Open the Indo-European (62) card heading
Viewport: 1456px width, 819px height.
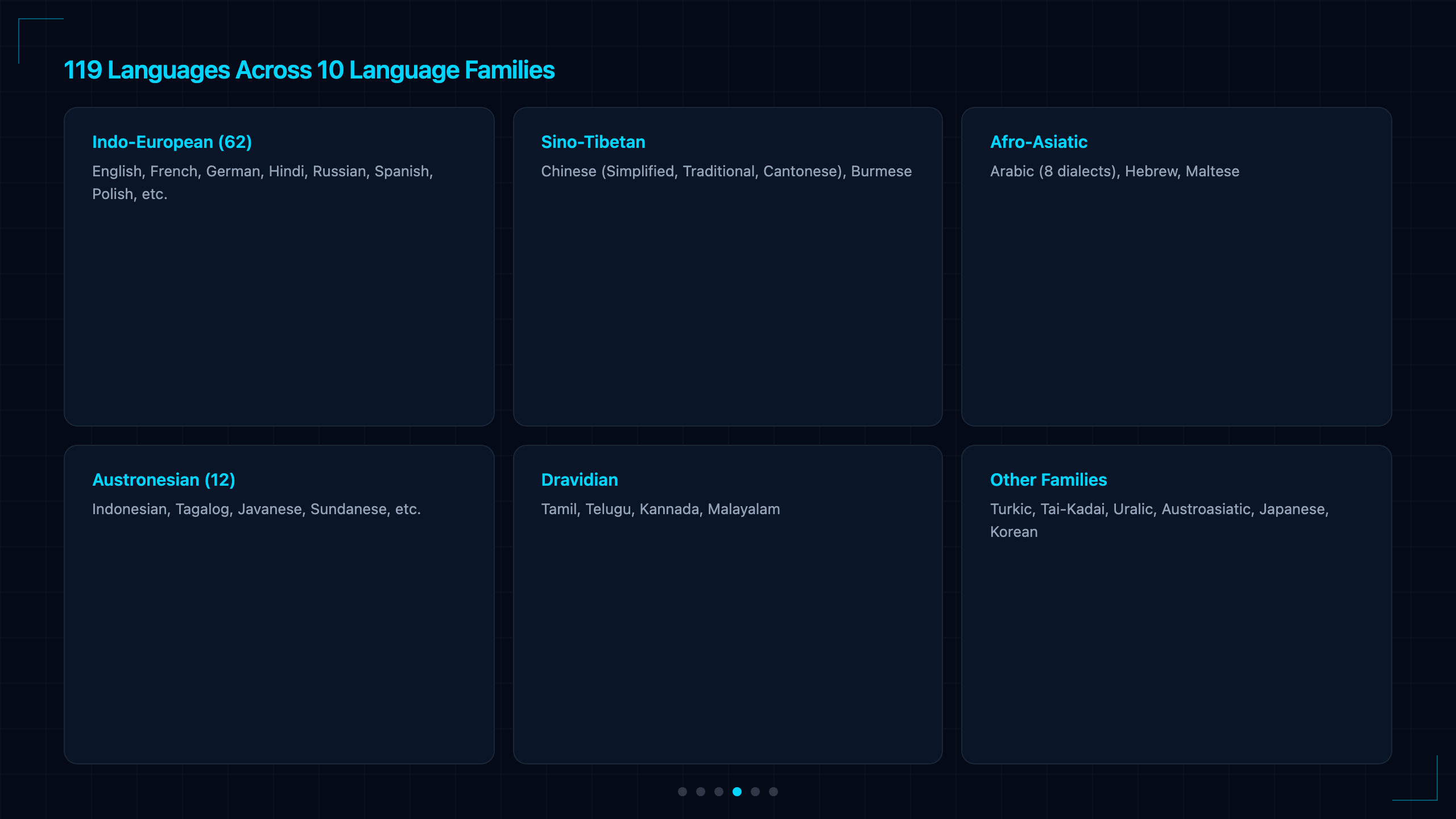[172, 142]
